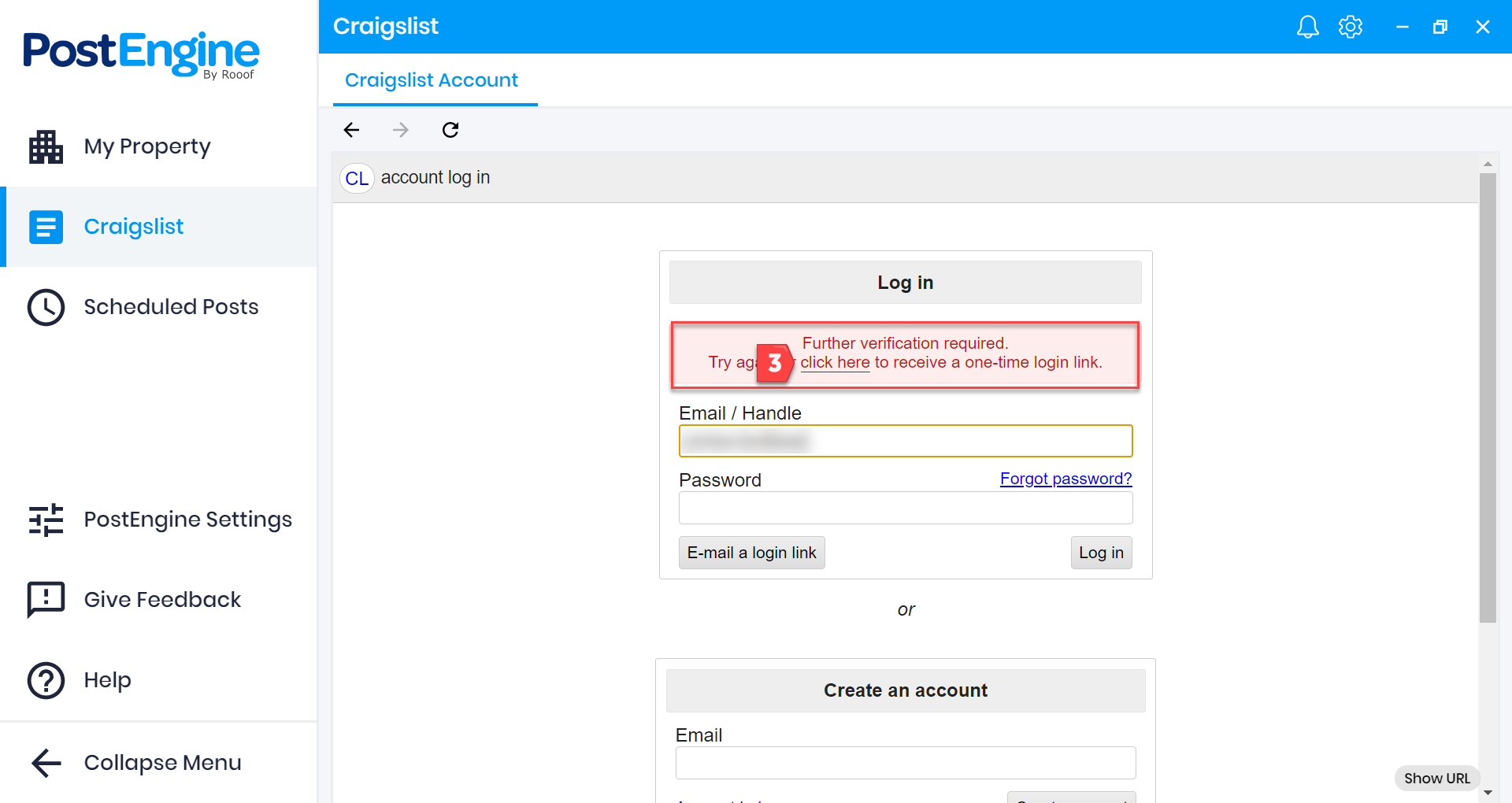Viewport: 1512px width, 803px height.
Task: Open Help from sidebar
Action: pyautogui.click(x=158, y=680)
